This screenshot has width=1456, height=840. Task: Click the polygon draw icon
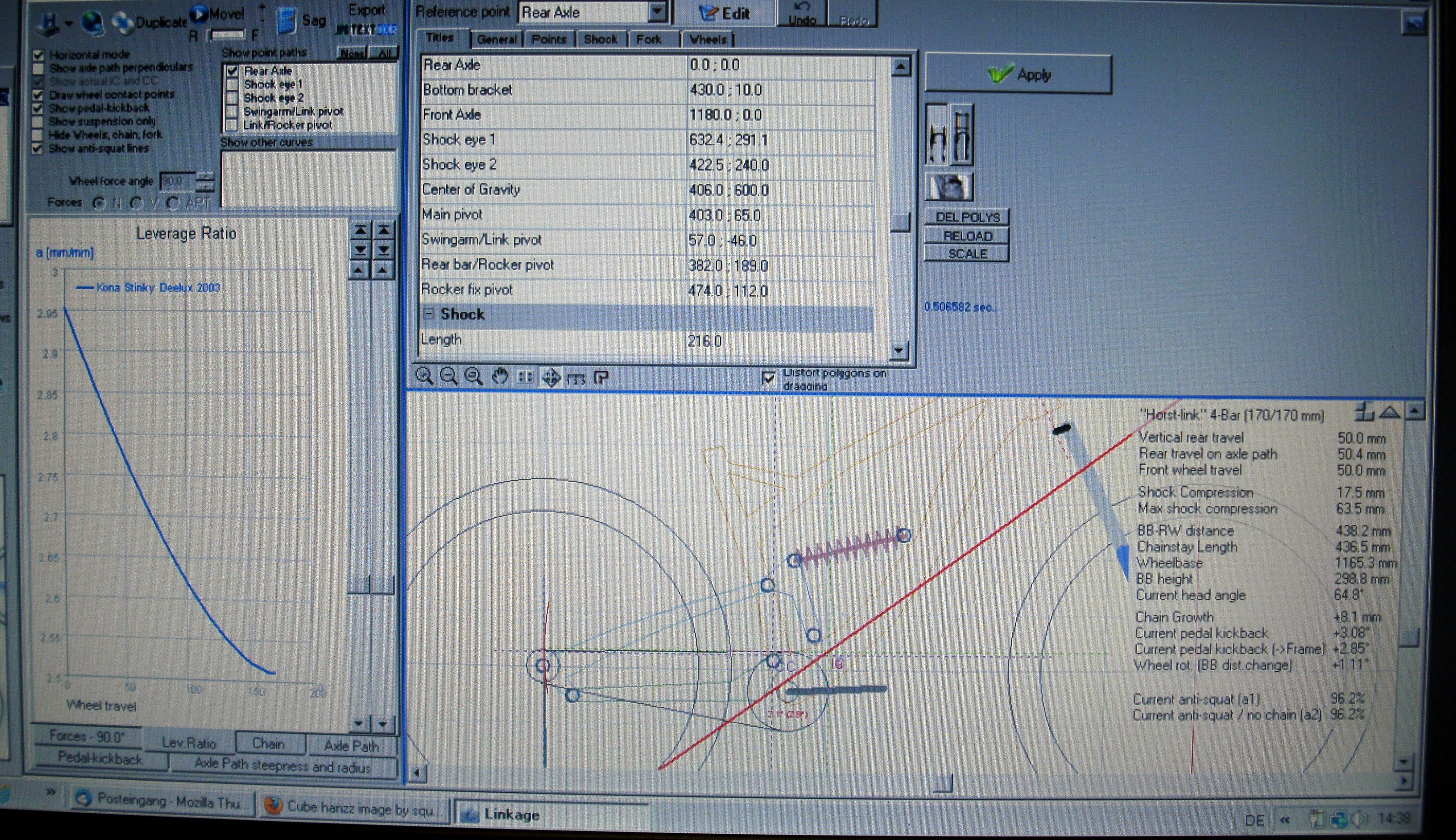(x=601, y=378)
